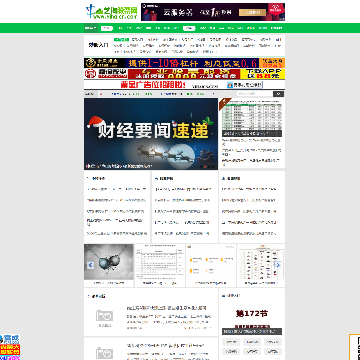Click the green stock site logo

(x=112, y=12)
